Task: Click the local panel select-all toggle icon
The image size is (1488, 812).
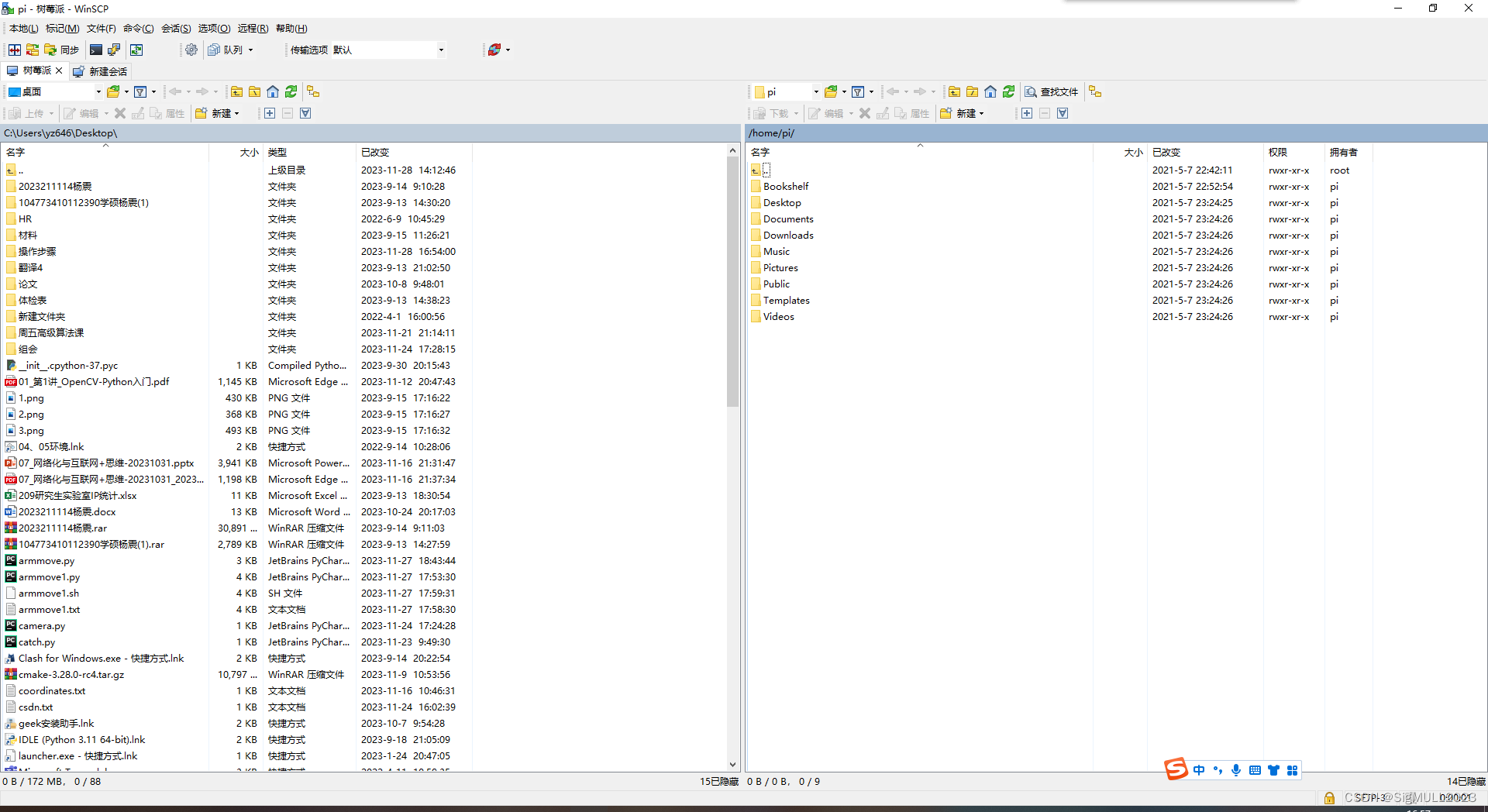Action: [305, 113]
